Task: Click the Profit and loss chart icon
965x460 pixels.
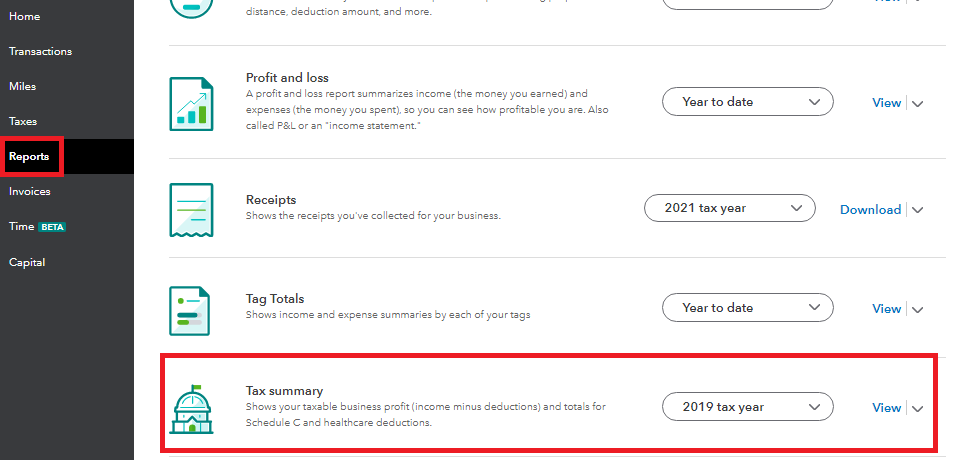Action: click(x=190, y=103)
